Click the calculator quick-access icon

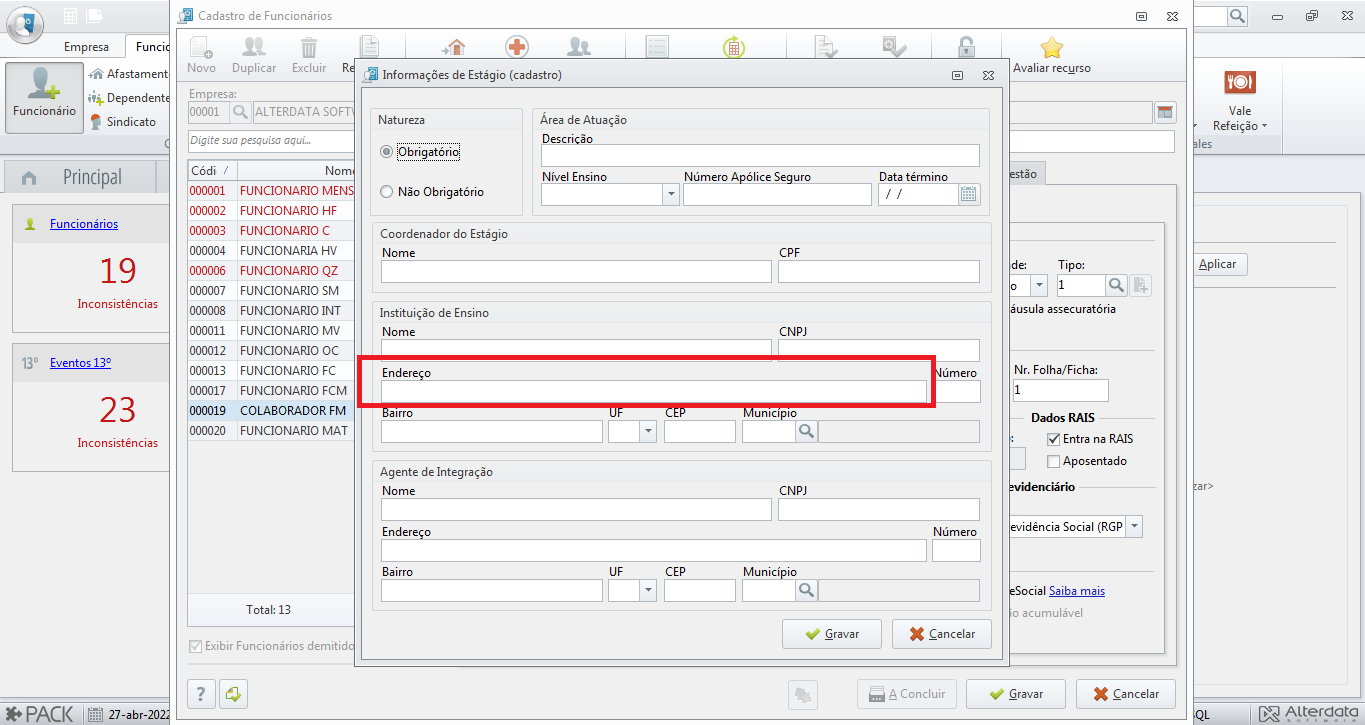coord(70,16)
